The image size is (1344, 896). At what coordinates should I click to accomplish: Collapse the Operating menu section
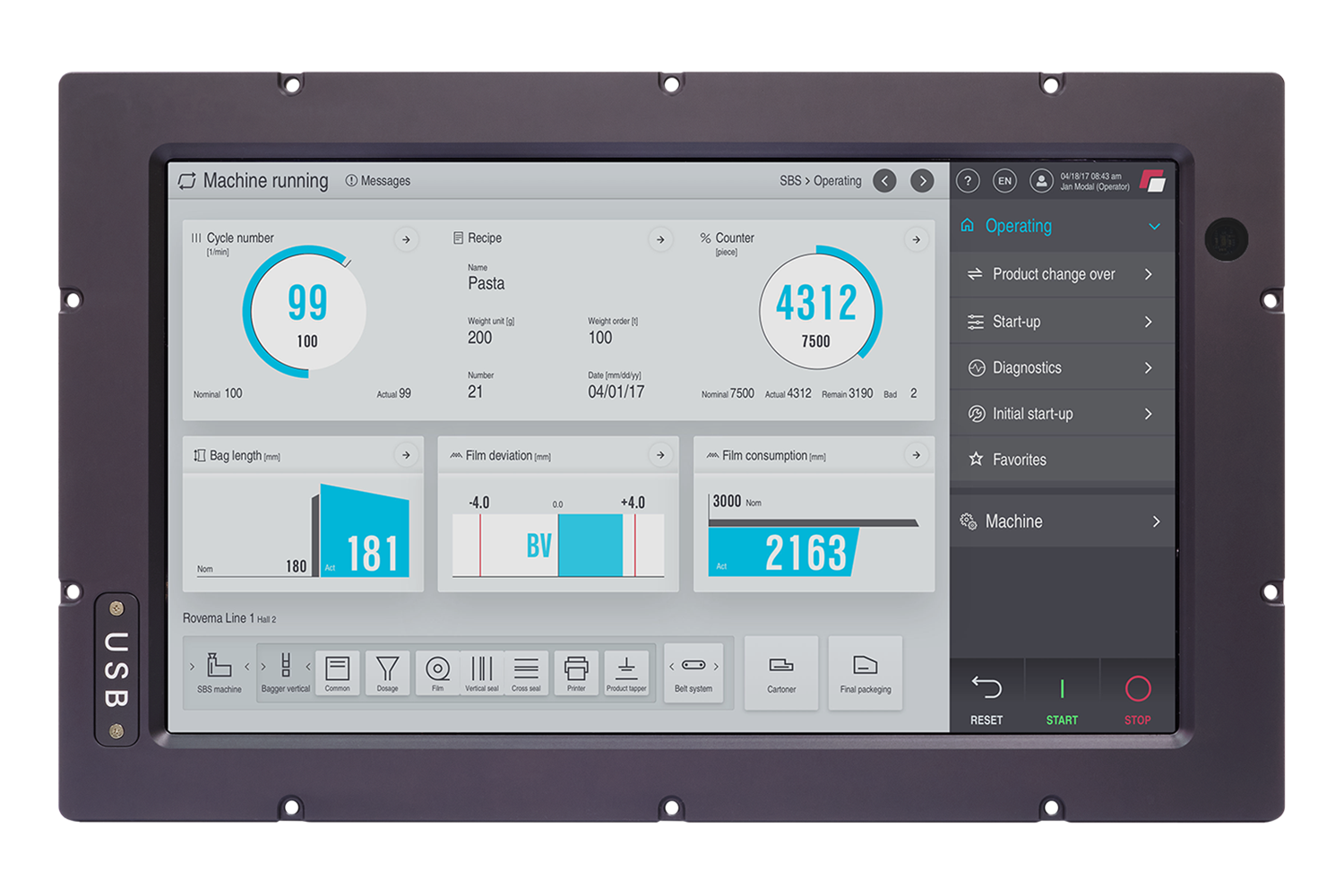(x=1154, y=227)
